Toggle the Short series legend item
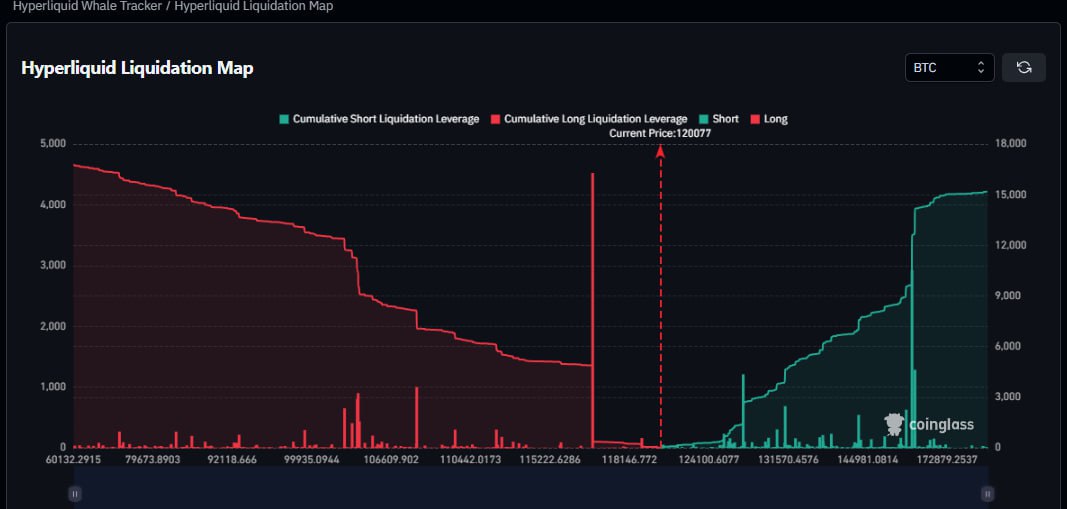 (718, 119)
